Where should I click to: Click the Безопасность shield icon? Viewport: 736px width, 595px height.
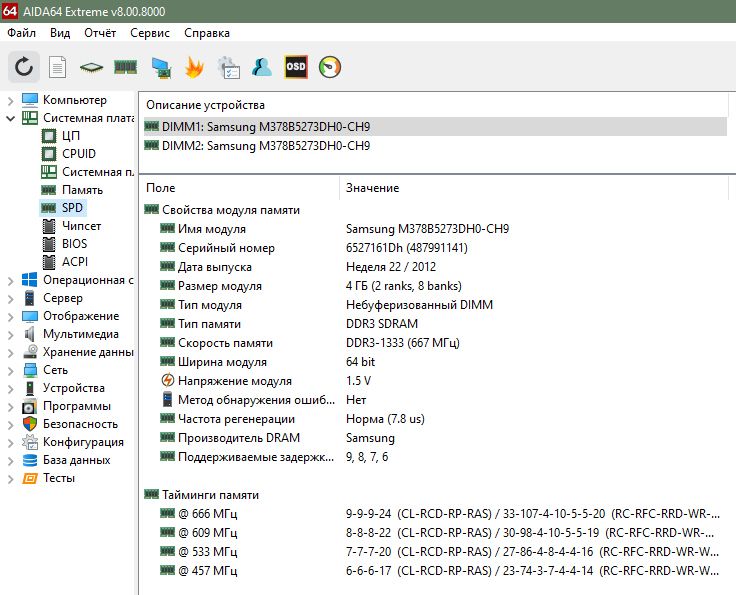click(x=30, y=424)
